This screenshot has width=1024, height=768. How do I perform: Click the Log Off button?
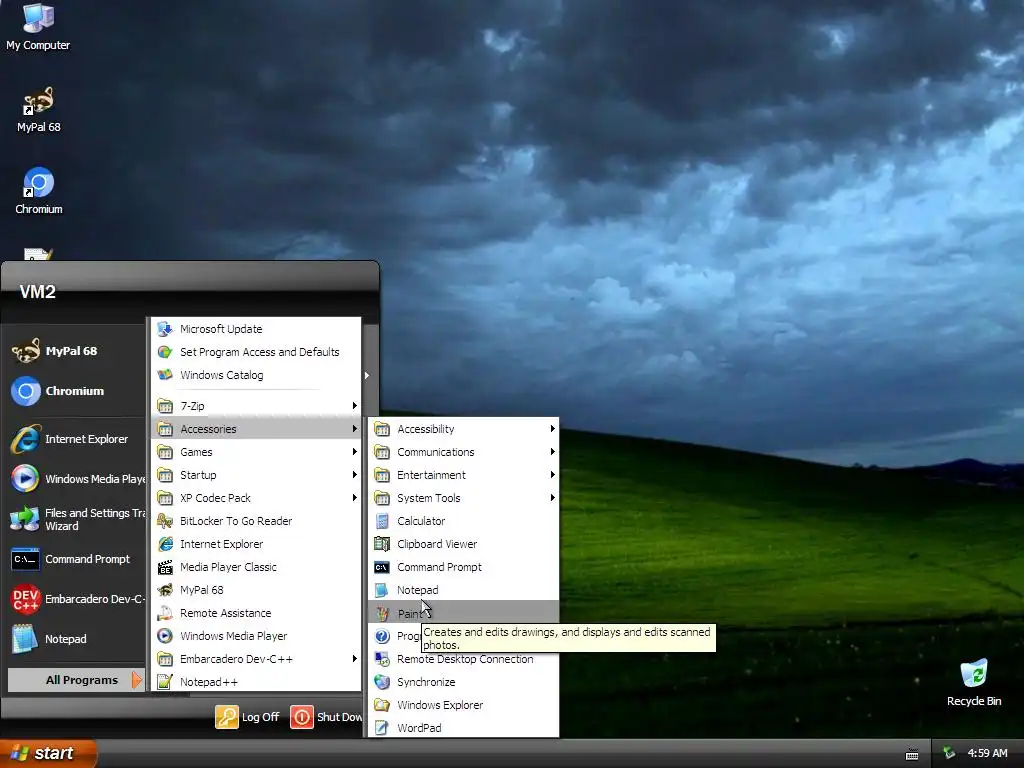click(248, 717)
